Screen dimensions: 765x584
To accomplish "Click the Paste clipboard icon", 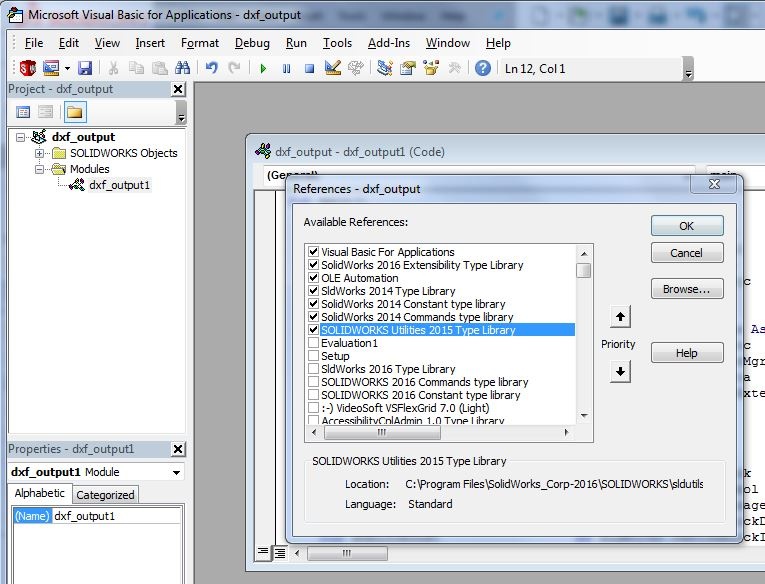I will click(x=160, y=68).
